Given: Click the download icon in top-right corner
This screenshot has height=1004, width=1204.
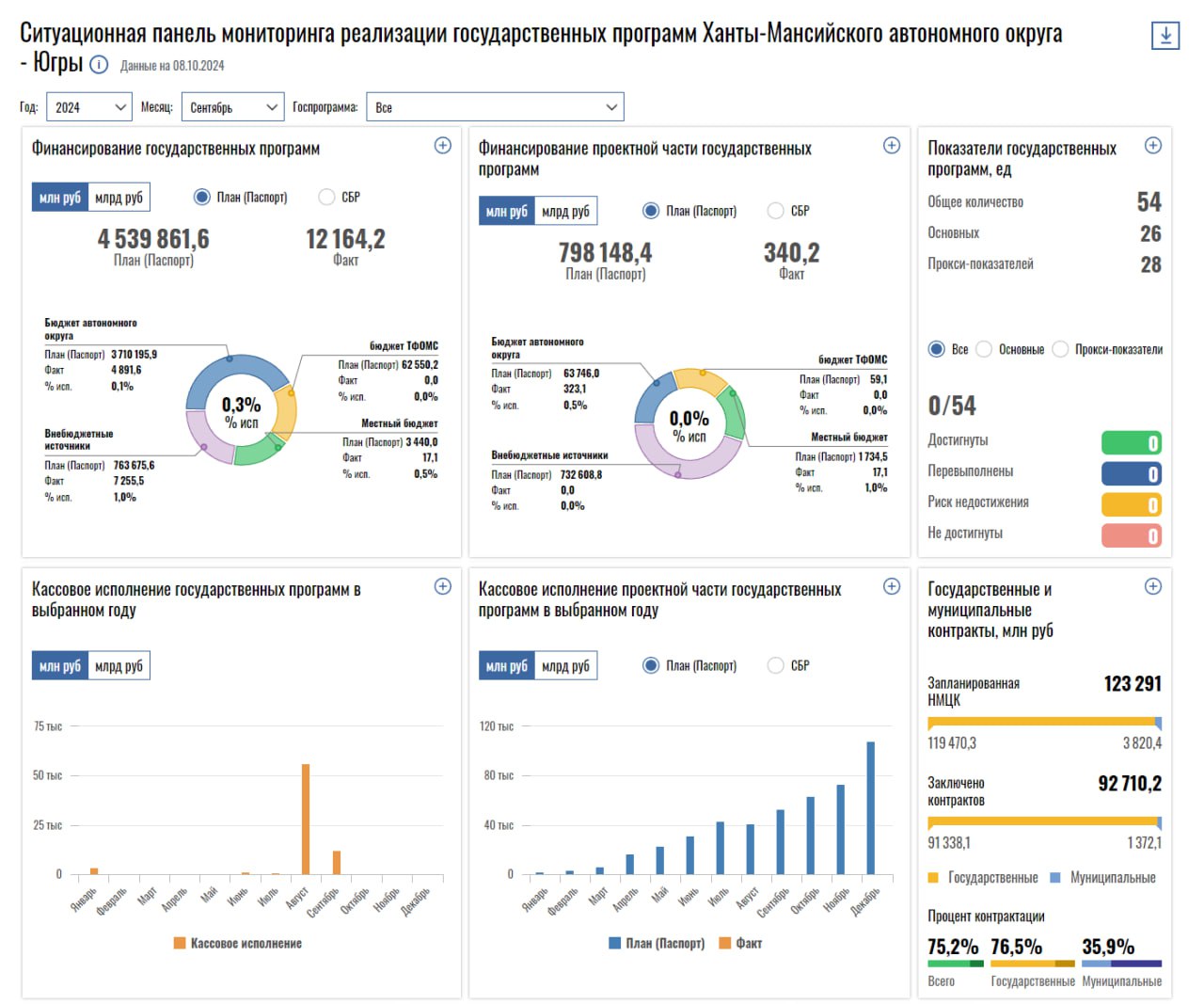Looking at the screenshot, I should coord(1164,36).
